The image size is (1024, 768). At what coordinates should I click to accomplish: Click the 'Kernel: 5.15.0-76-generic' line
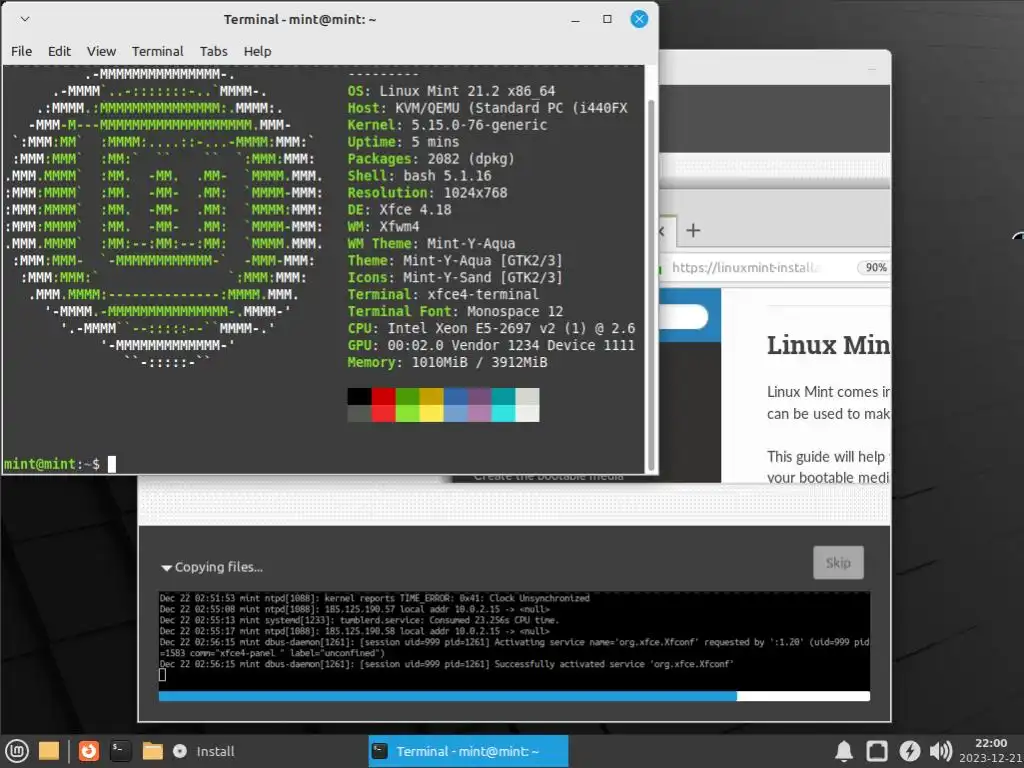[447, 125]
